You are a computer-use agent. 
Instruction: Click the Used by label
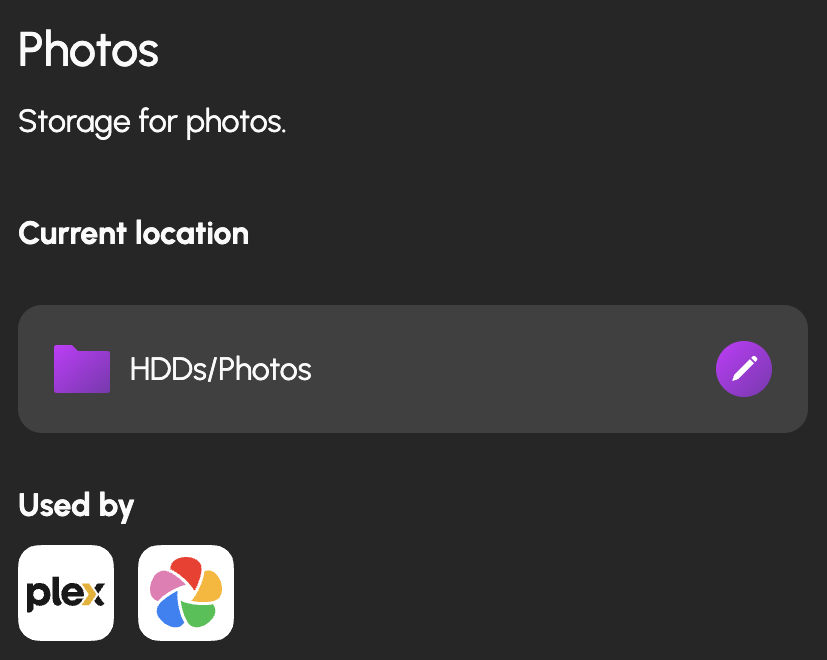pos(76,506)
